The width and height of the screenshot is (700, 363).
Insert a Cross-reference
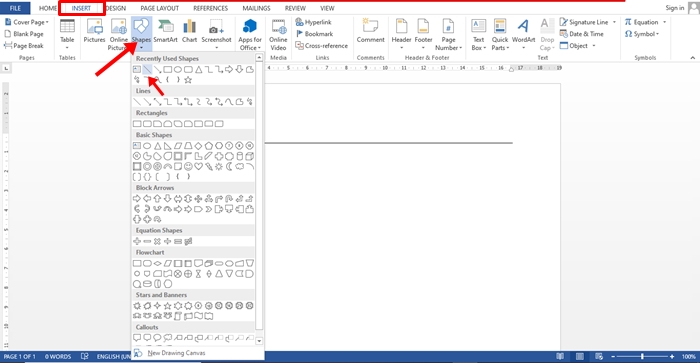tap(321, 46)
